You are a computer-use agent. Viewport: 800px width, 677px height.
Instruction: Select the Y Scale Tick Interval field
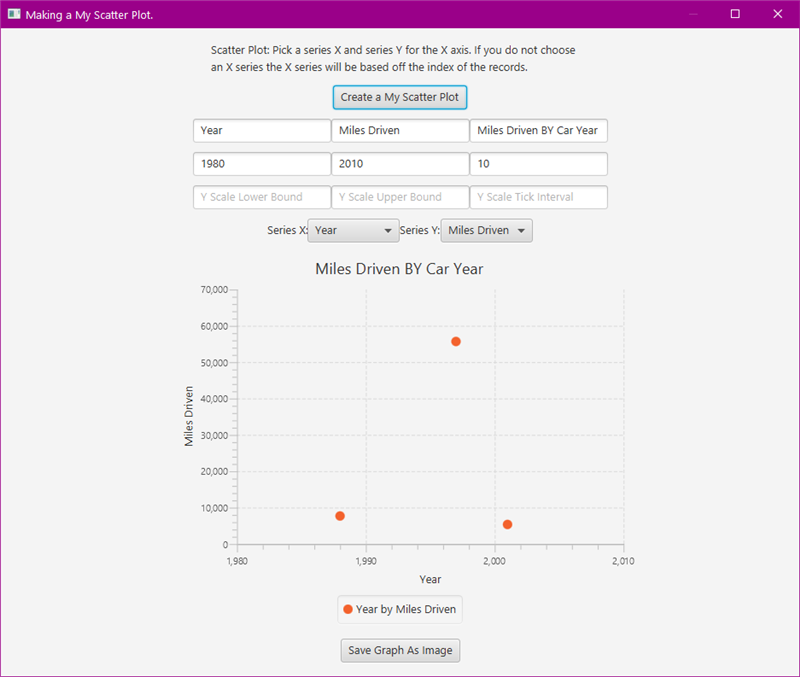click(538, 197)
